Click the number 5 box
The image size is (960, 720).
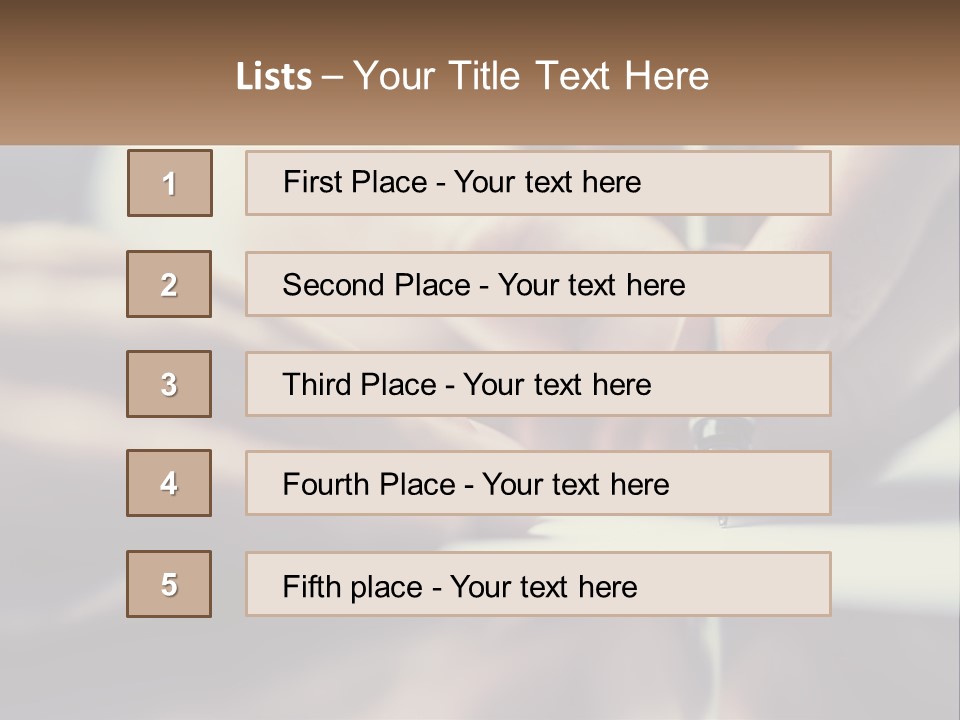(169, 584)
